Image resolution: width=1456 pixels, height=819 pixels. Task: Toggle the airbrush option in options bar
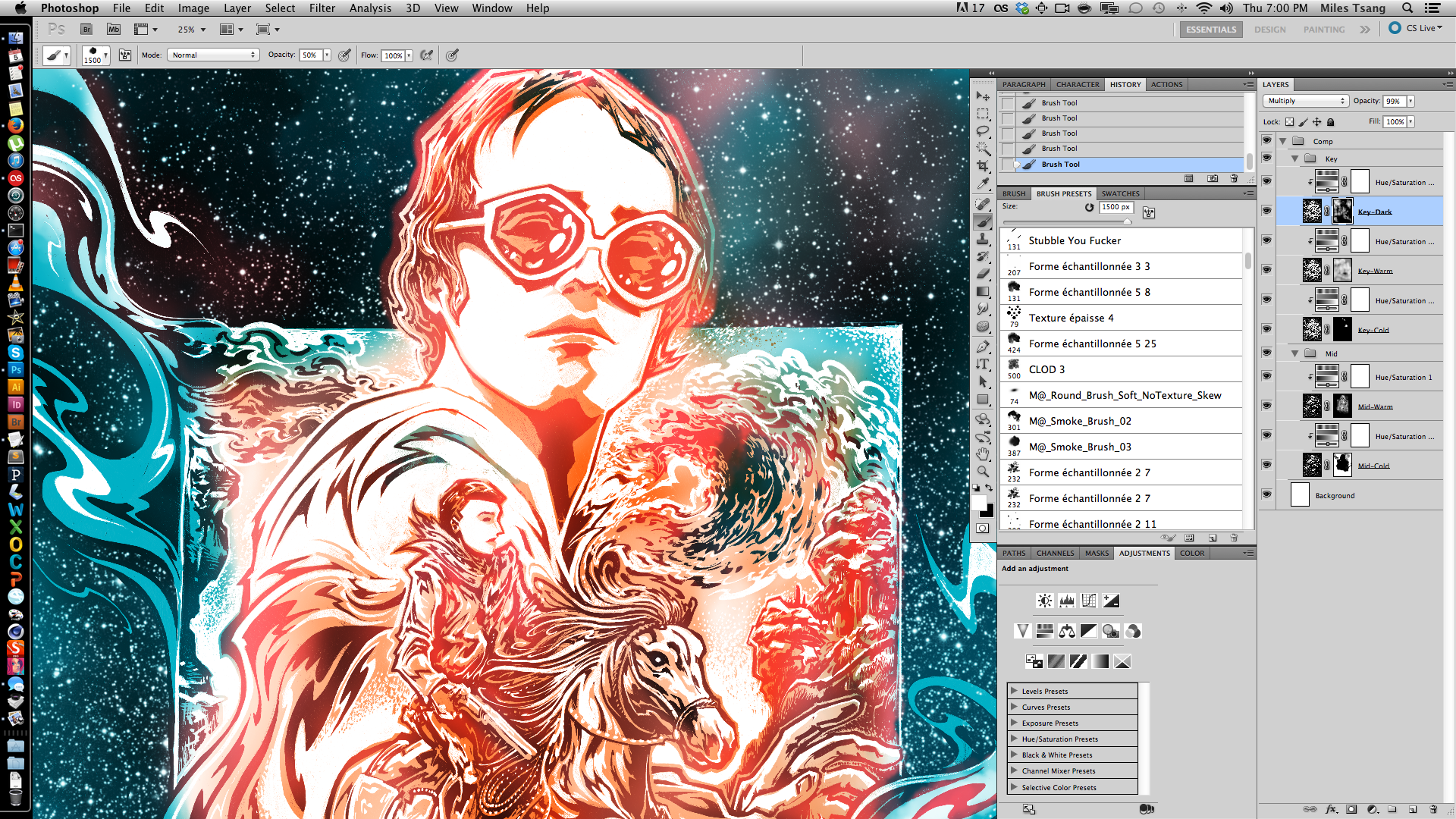427,55
